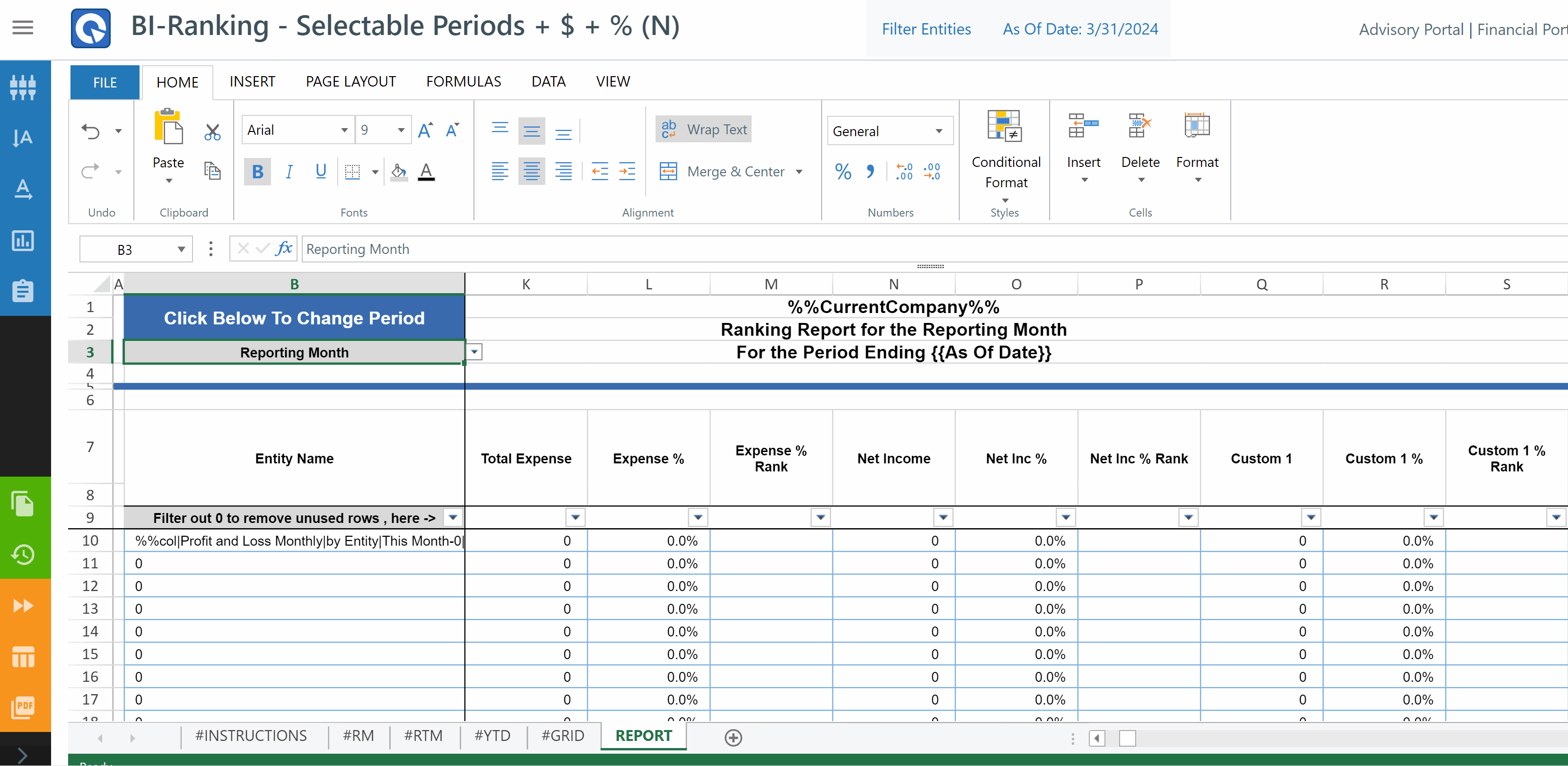
Task: Expand the period selector dropdown in B3
Action: pyautogui.click(x=475, y=352)
